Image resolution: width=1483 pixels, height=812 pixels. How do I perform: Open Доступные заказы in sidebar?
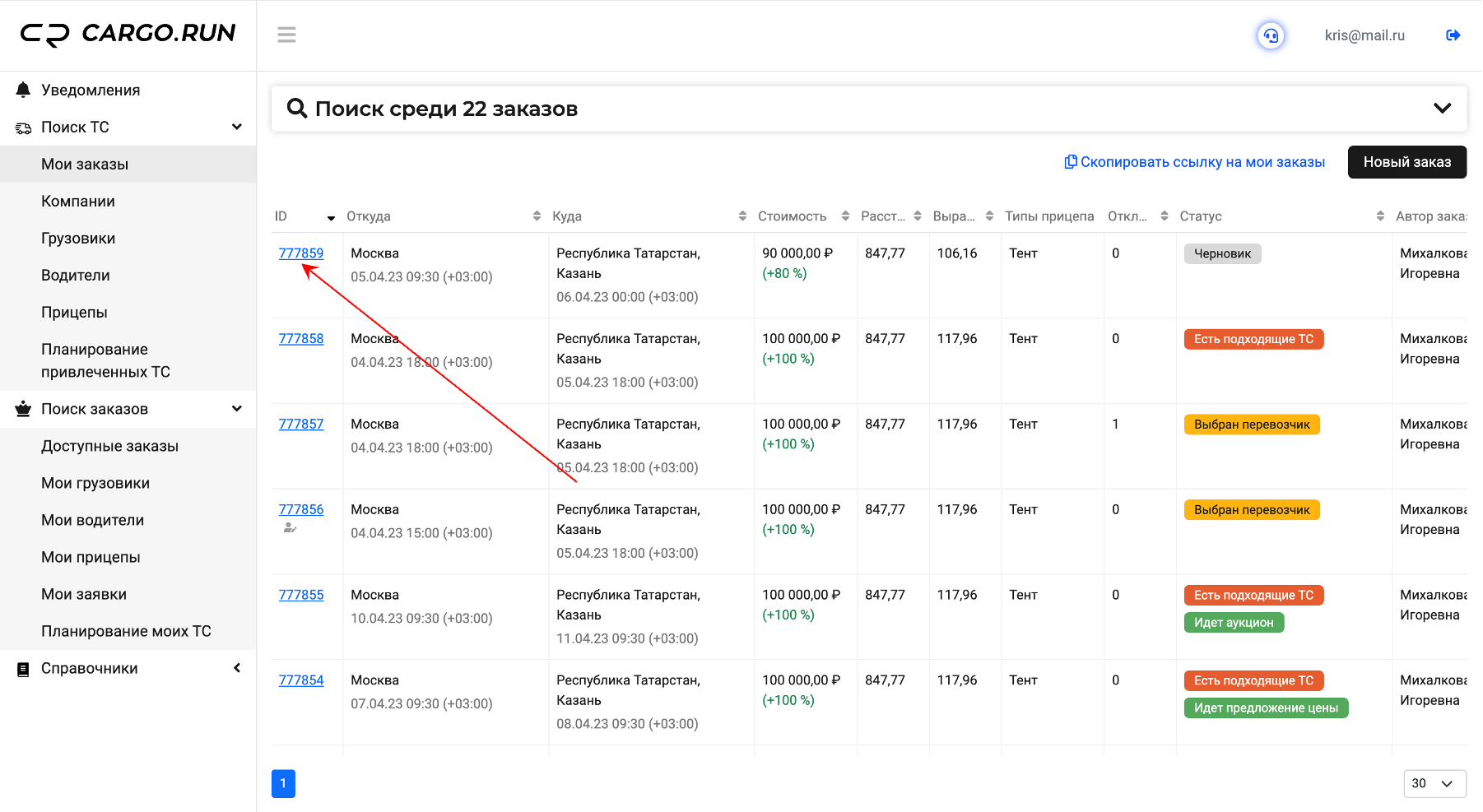point(128,446)
